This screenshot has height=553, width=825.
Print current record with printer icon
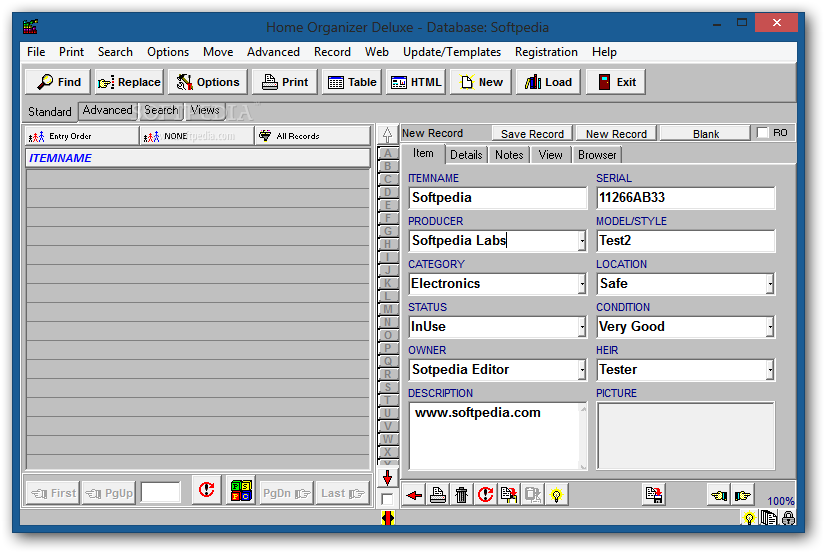coord(438,495)
